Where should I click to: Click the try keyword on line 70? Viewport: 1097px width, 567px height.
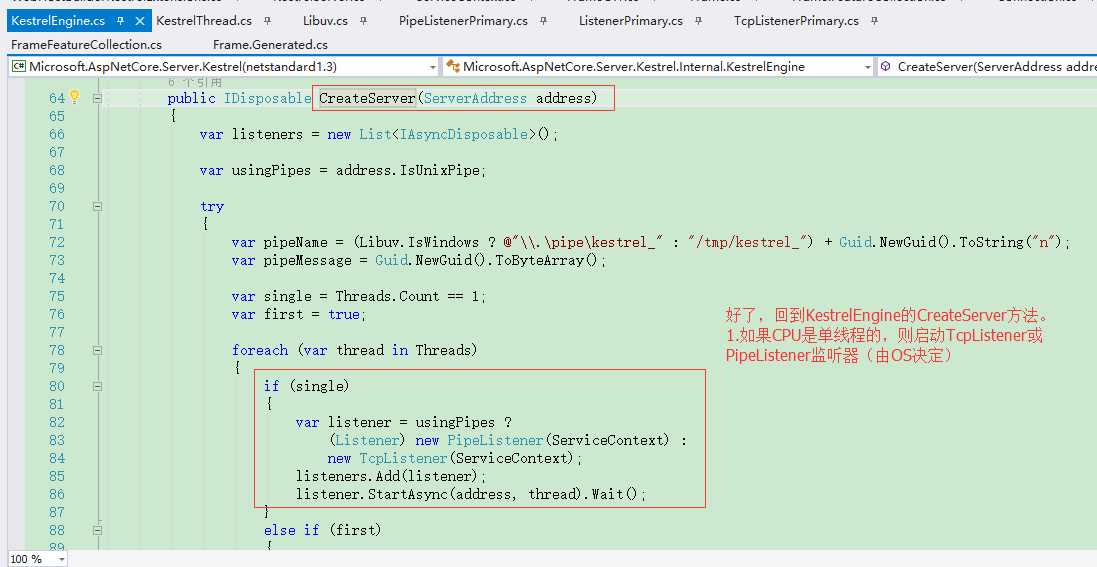(212, 206)
